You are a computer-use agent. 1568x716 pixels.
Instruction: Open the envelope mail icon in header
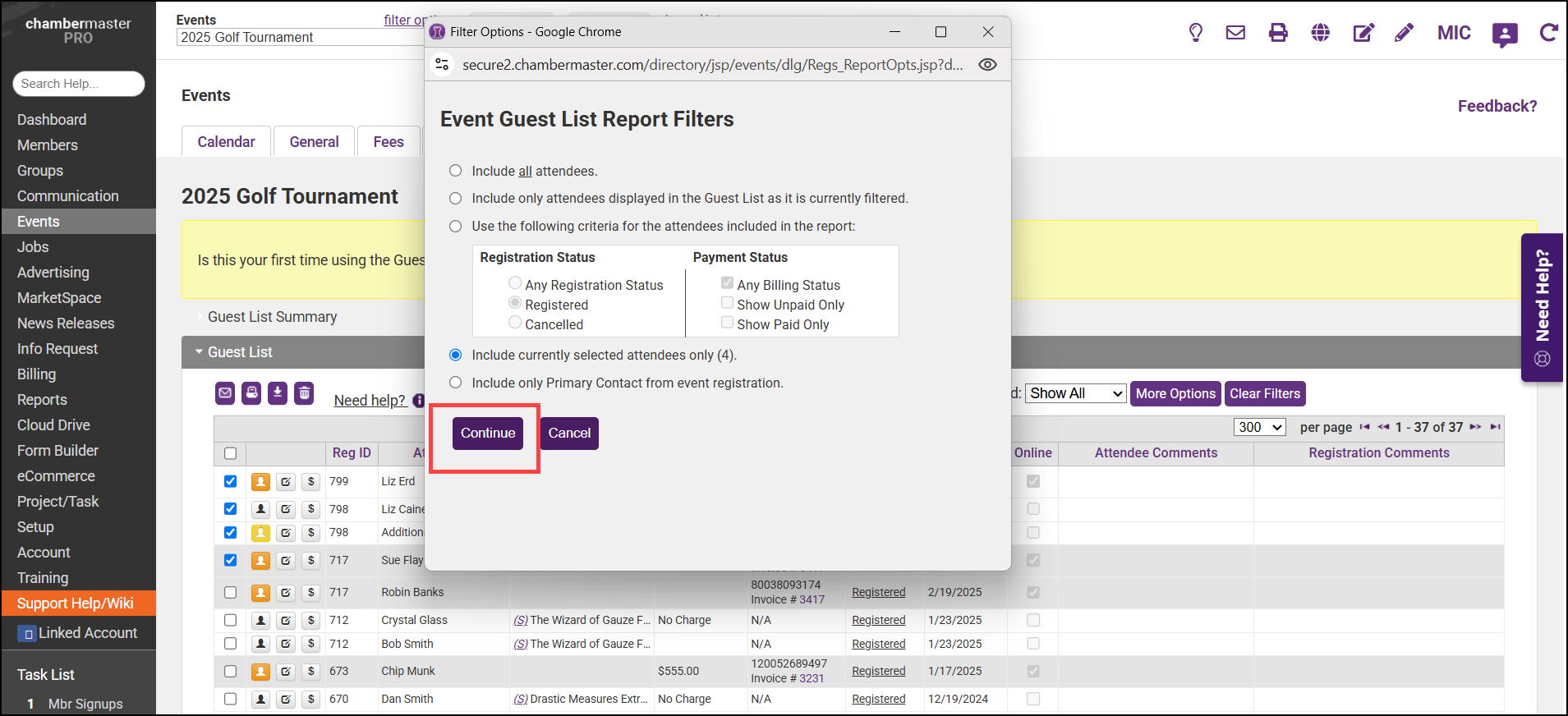tap(1235, 33)
